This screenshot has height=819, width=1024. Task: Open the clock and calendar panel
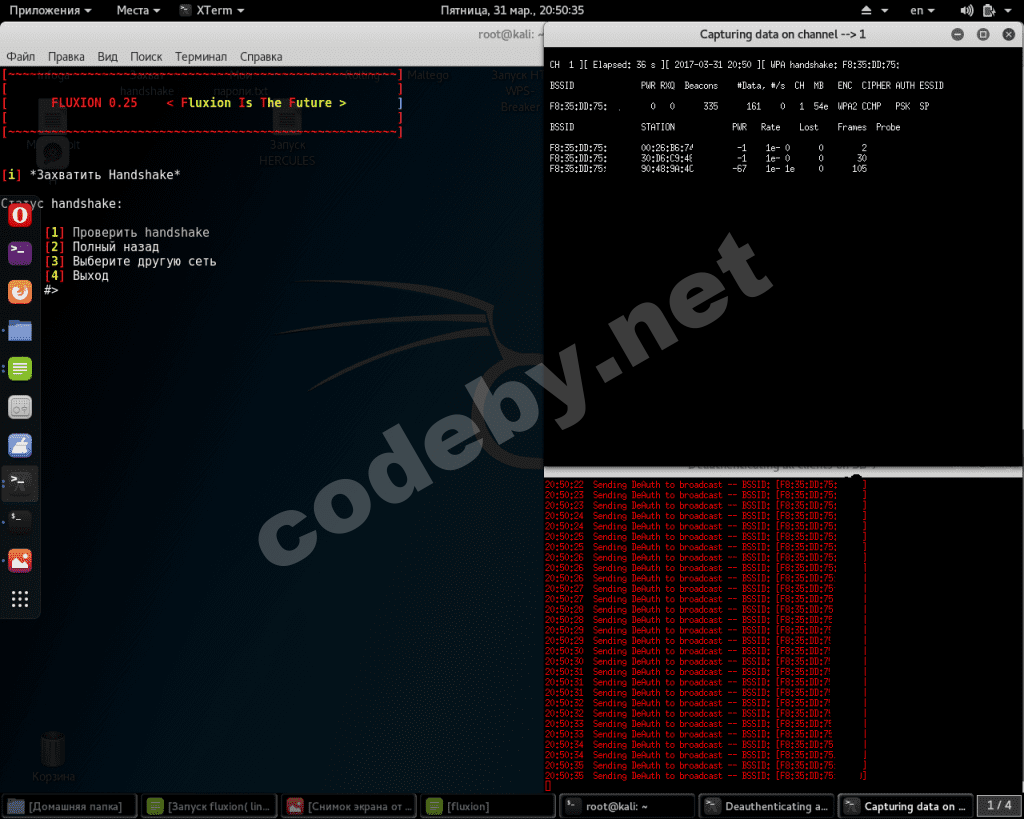pos(512,10)
